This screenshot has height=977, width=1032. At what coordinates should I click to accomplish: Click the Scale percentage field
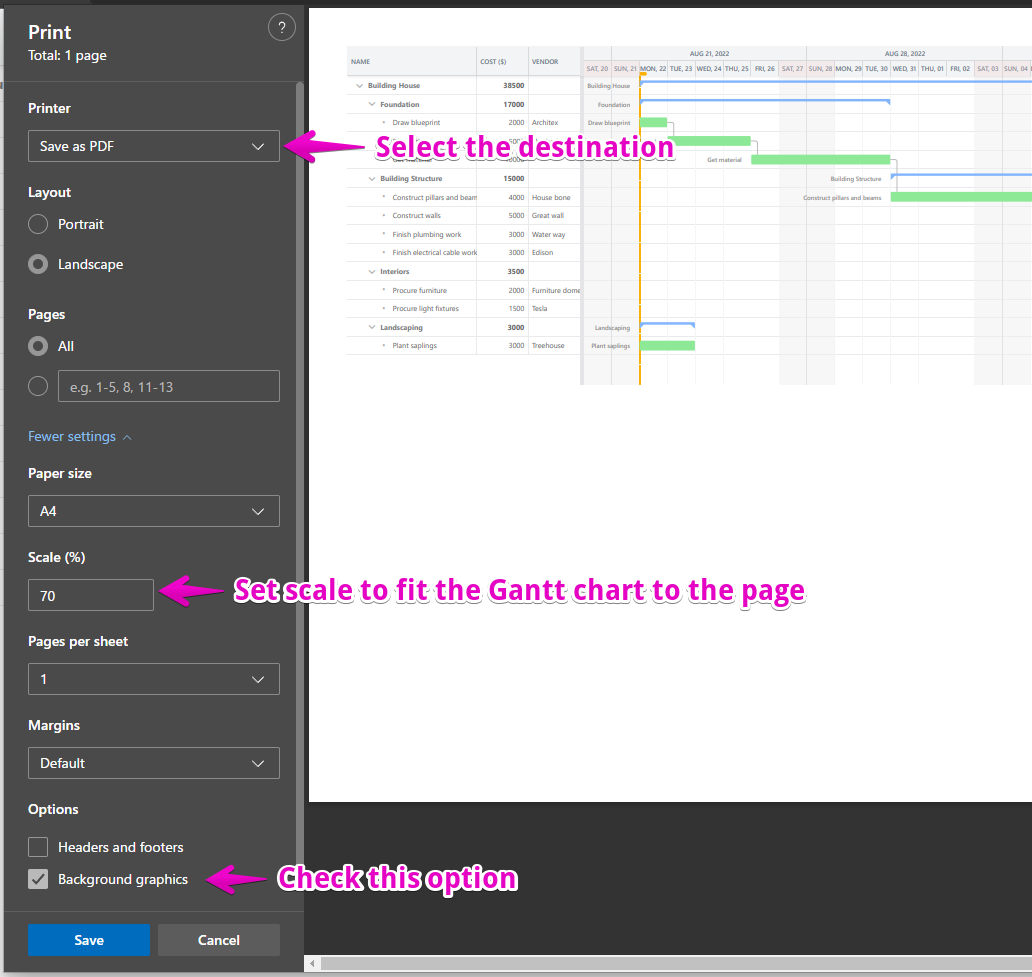point(90,595)
